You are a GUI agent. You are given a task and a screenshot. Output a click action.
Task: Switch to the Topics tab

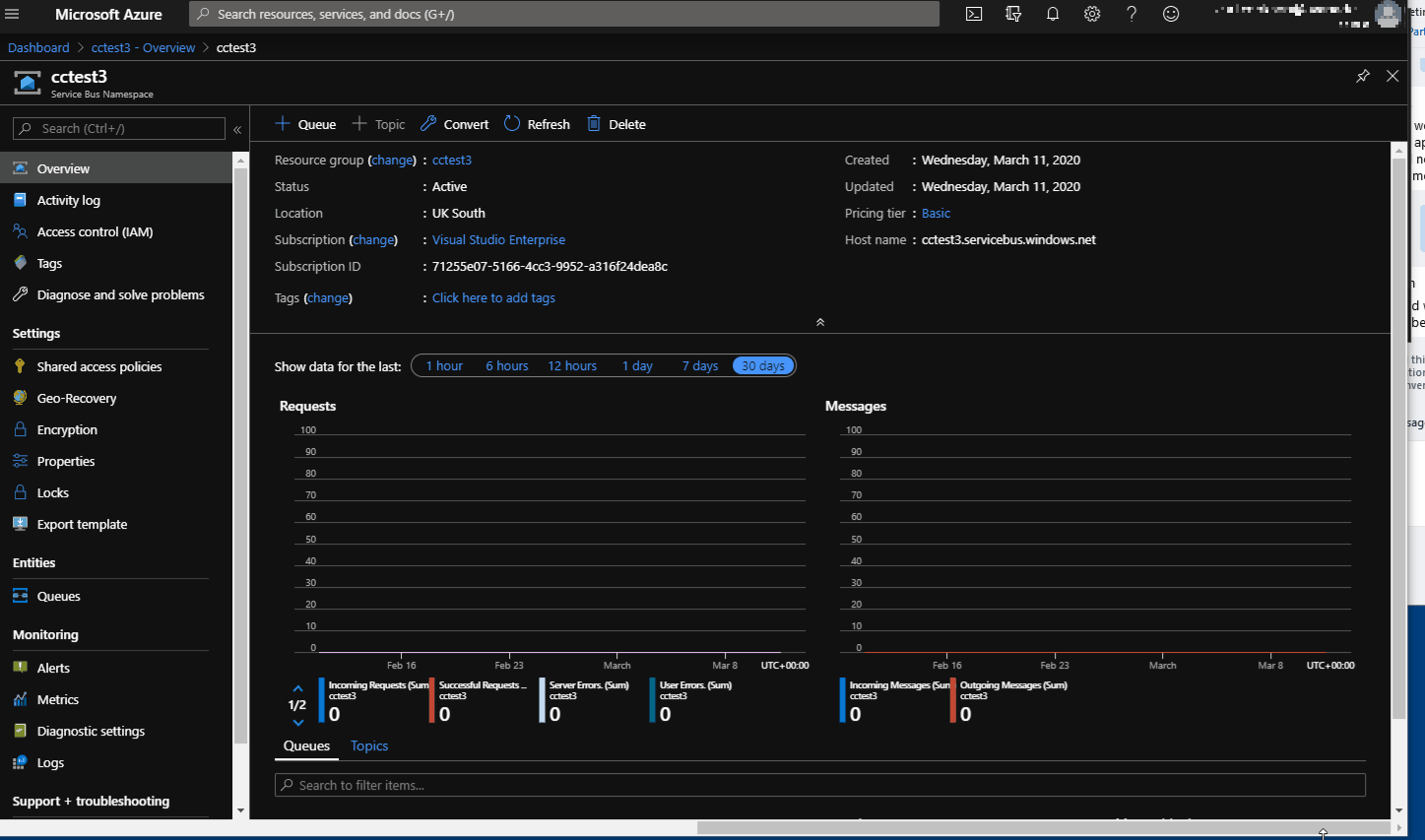tap(369, 745)
